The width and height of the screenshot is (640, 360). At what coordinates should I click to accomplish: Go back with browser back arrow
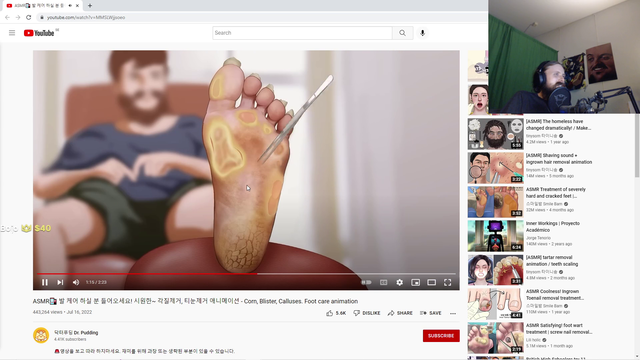(x=7, y=17)
